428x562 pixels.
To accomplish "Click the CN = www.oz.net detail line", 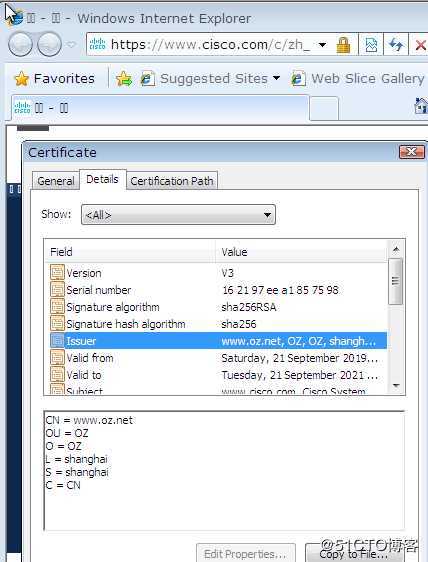I will (89, 420).
